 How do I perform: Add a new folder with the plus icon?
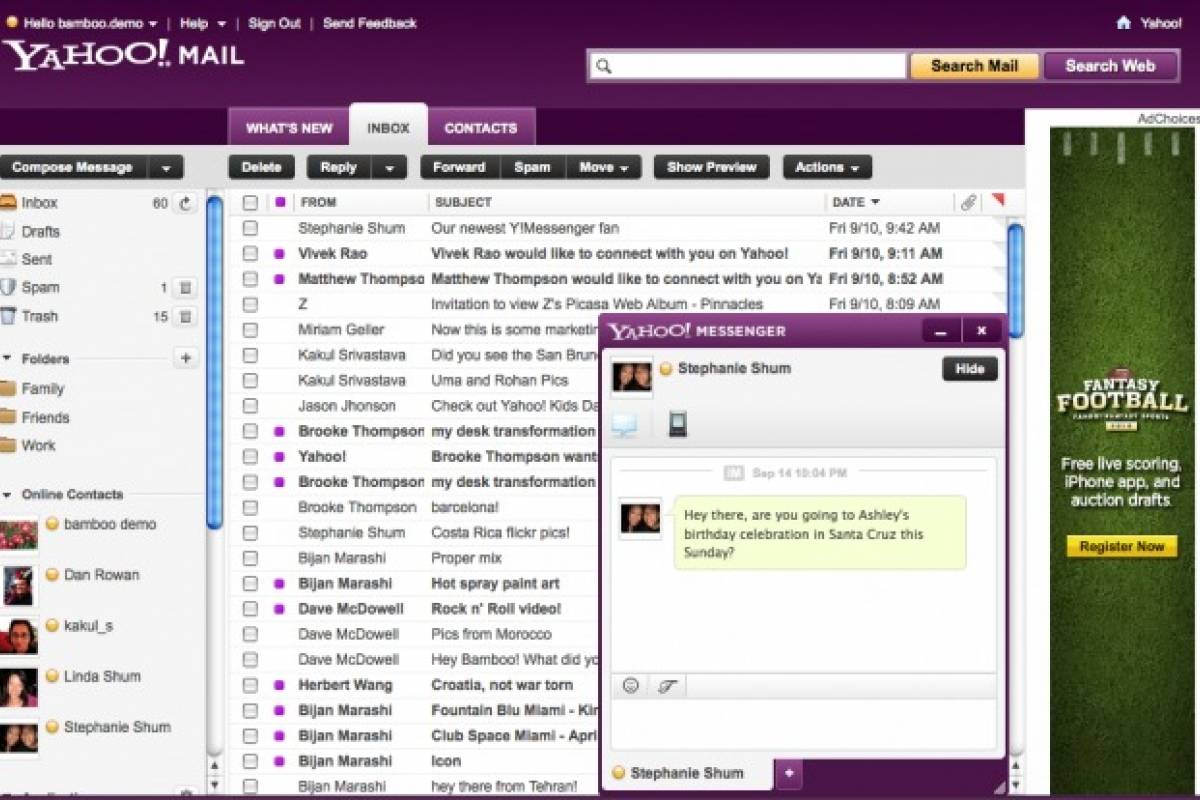point(186,358)
